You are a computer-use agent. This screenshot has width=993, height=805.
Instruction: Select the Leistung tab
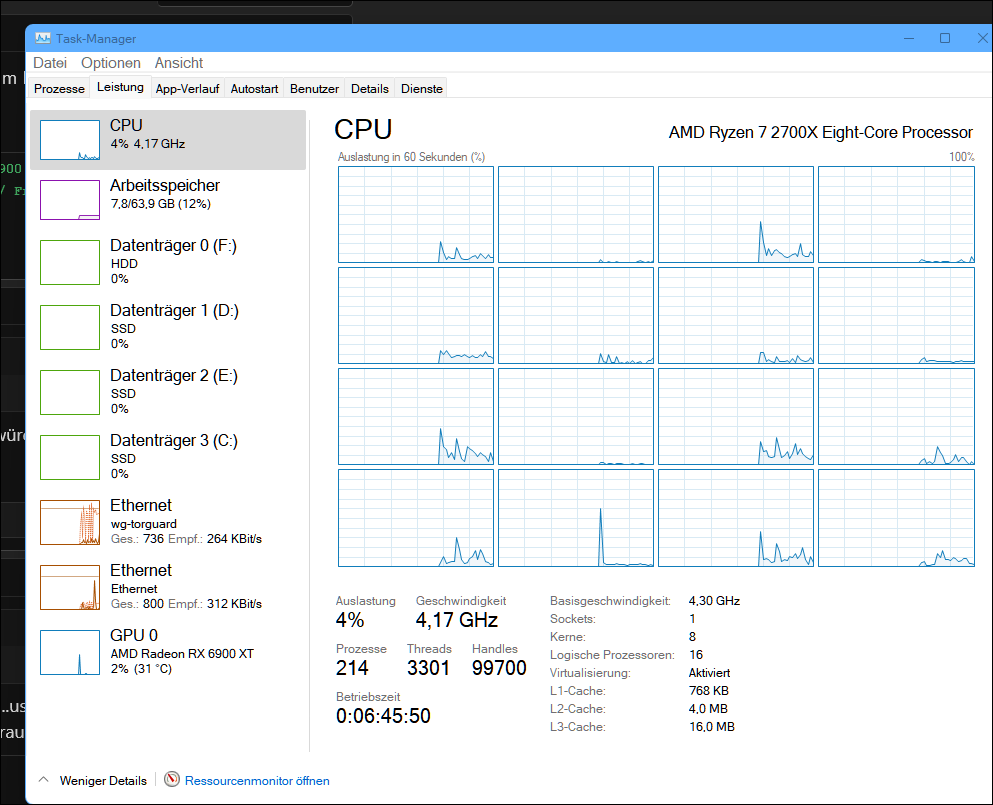click(120, 87)
